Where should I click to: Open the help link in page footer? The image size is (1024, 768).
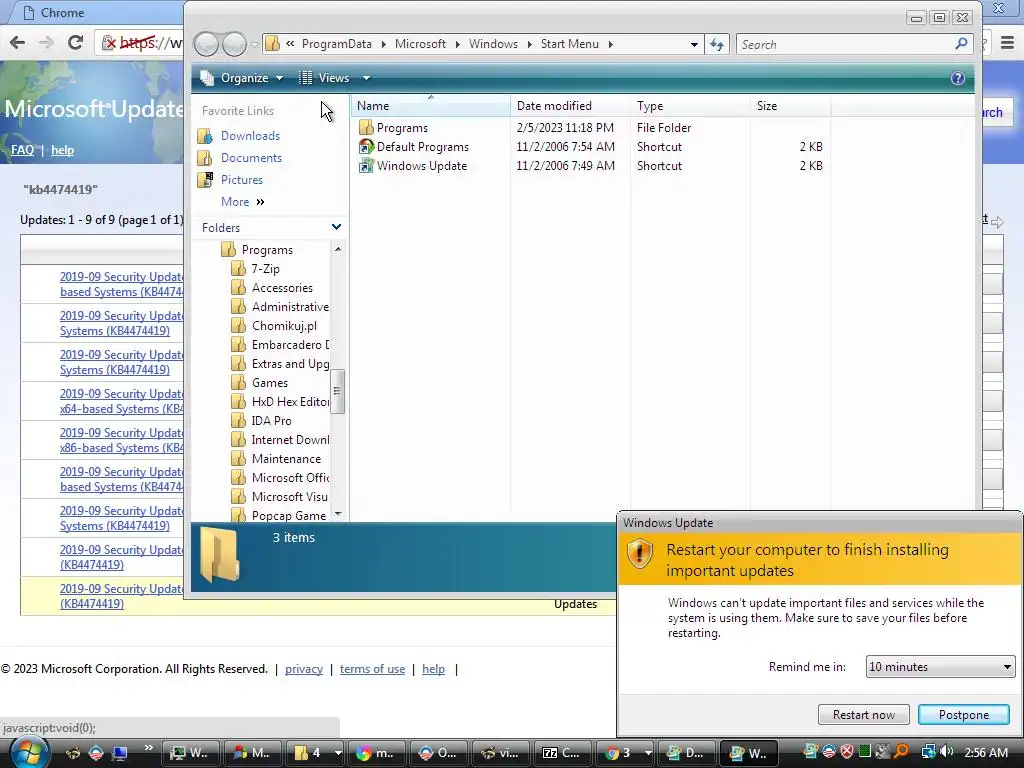(x=434, y=669)
